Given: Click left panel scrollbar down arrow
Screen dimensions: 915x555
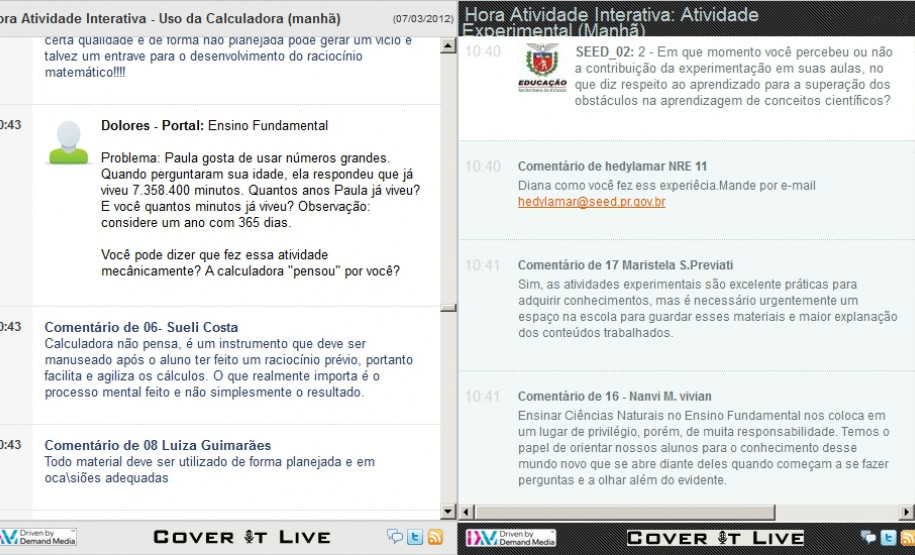Looking at the screenshot, I should 448,512.
